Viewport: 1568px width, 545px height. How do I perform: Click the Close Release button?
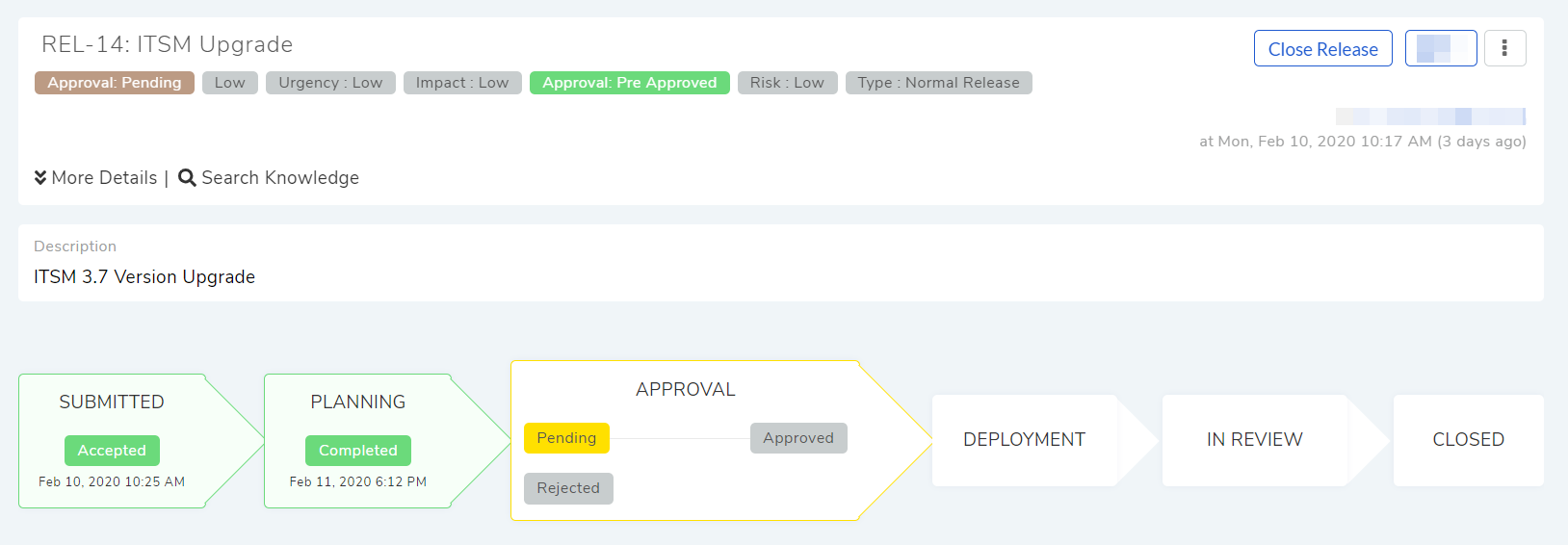[x=1322, y=49]
